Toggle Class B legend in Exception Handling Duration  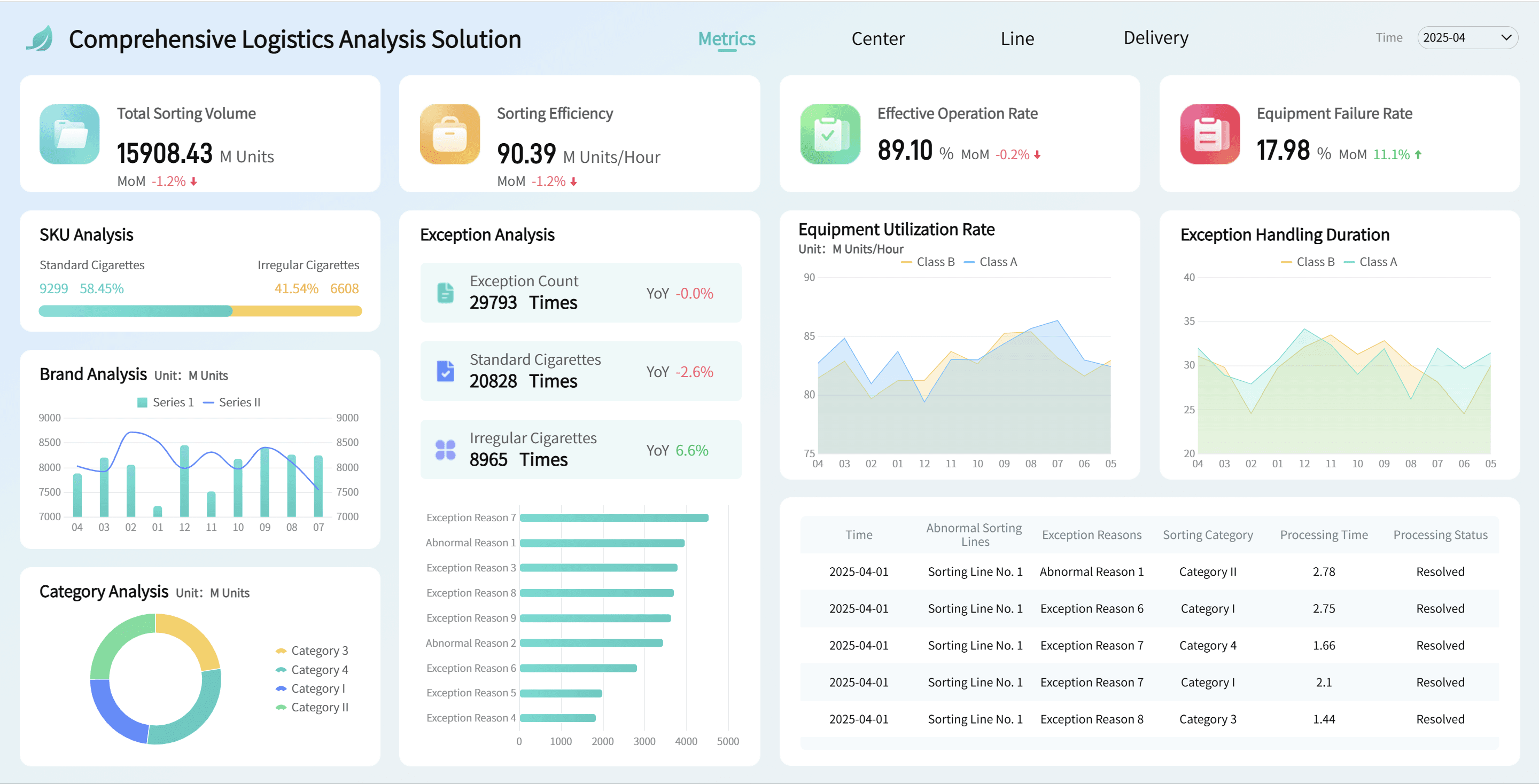coord(1308,262)
